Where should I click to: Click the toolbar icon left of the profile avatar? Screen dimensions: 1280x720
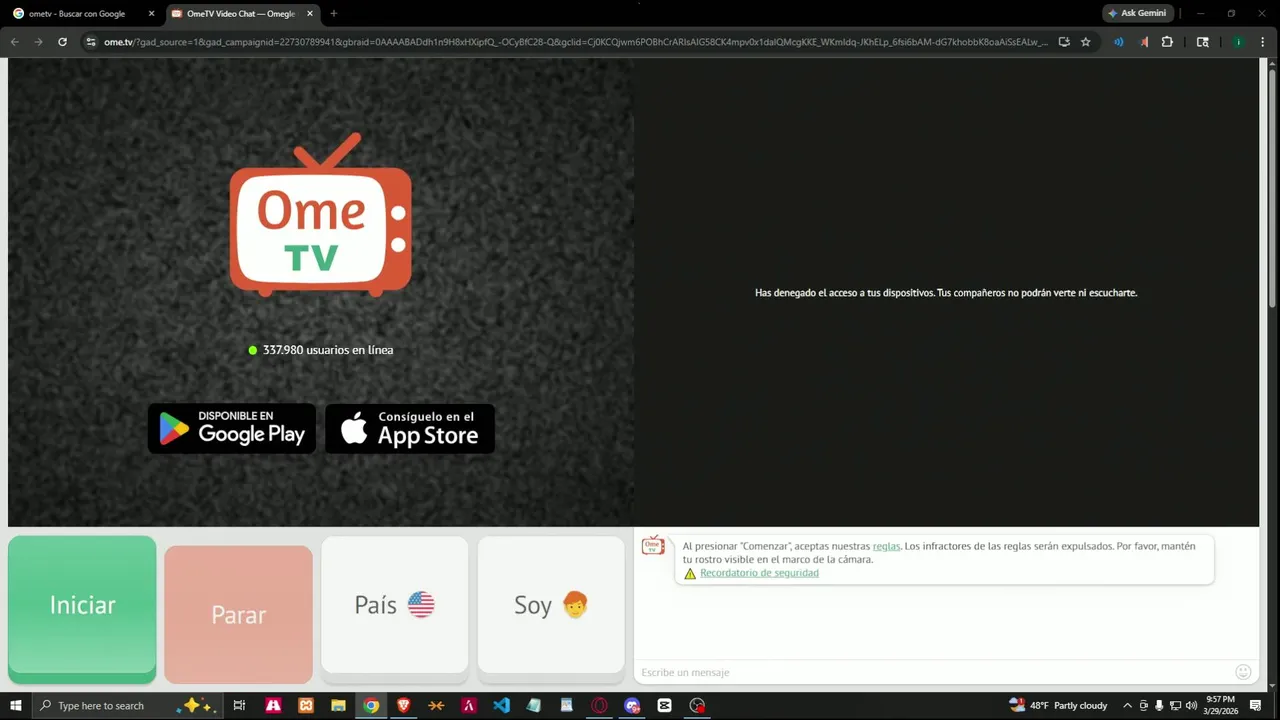tap(1203, 42)
